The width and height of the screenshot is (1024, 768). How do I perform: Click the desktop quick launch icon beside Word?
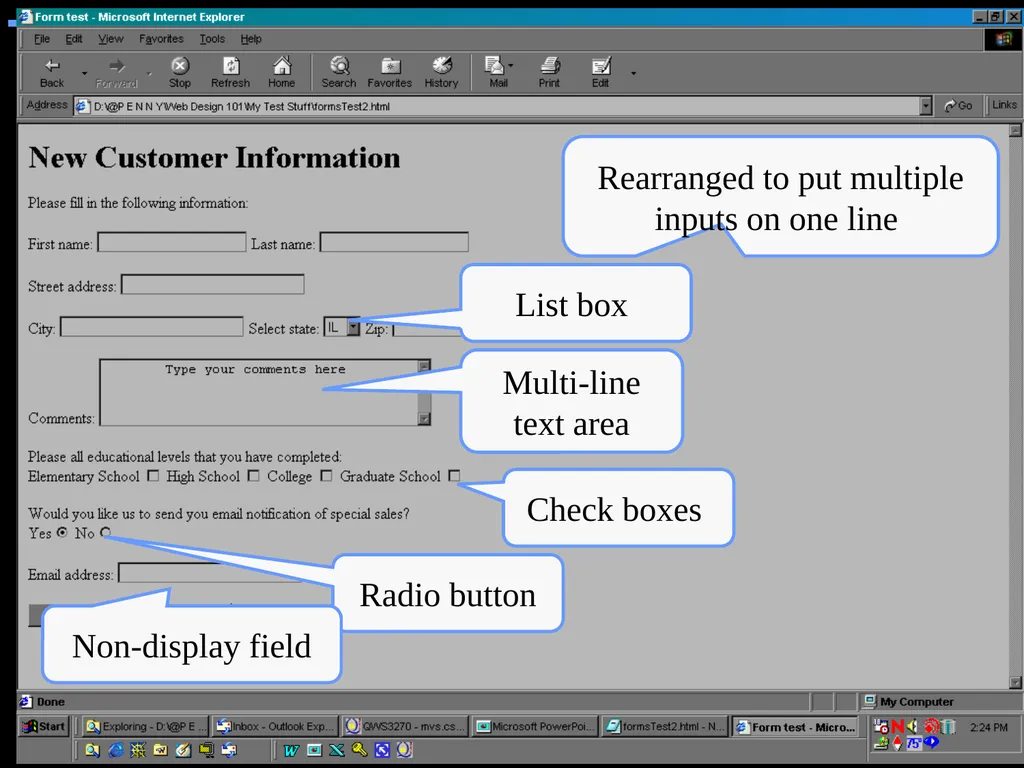[314, 750]
